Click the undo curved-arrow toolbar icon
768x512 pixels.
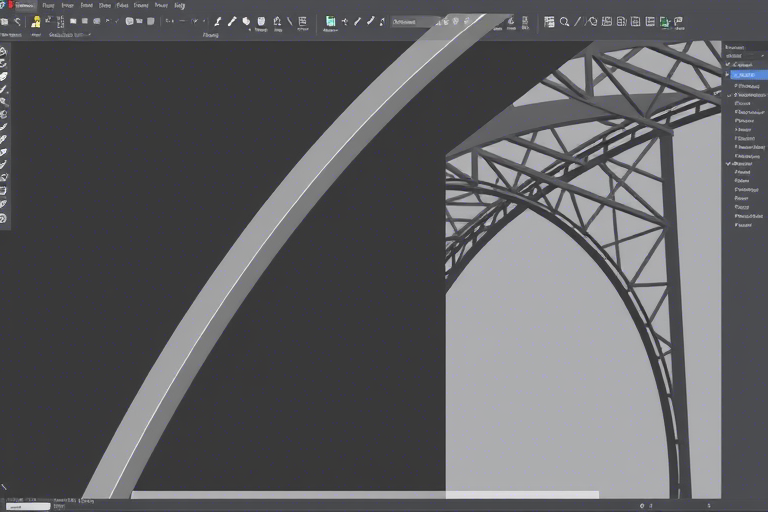tap(18, 21)
